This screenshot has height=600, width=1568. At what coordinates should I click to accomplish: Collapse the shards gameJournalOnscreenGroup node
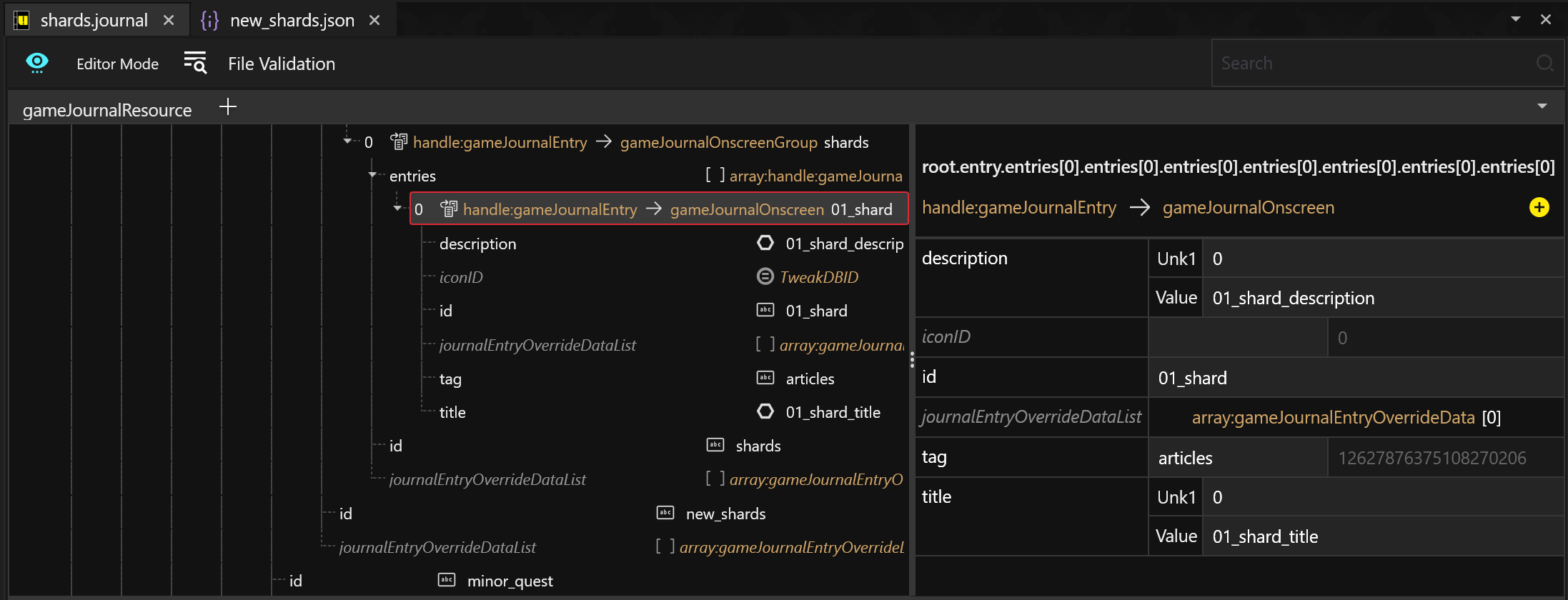(x=348, y=141)
